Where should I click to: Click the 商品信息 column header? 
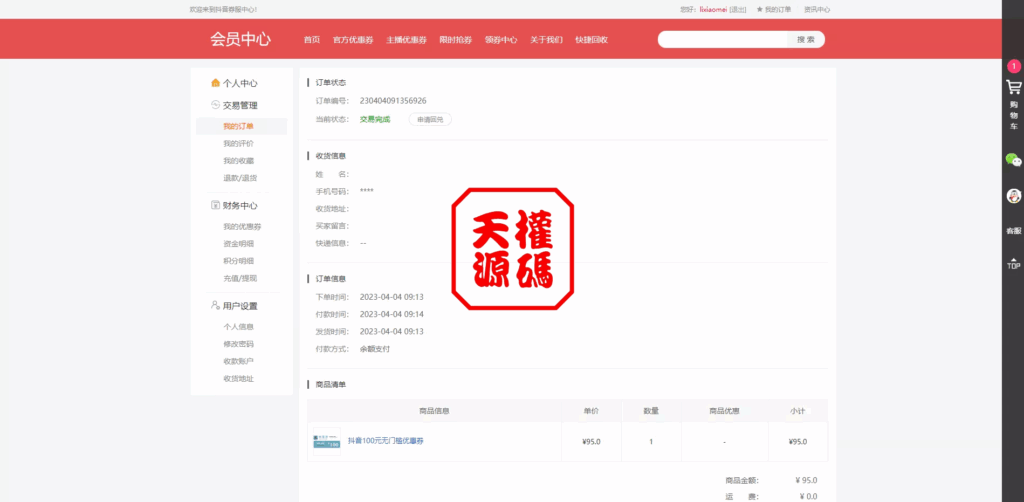tap(434, 411)
